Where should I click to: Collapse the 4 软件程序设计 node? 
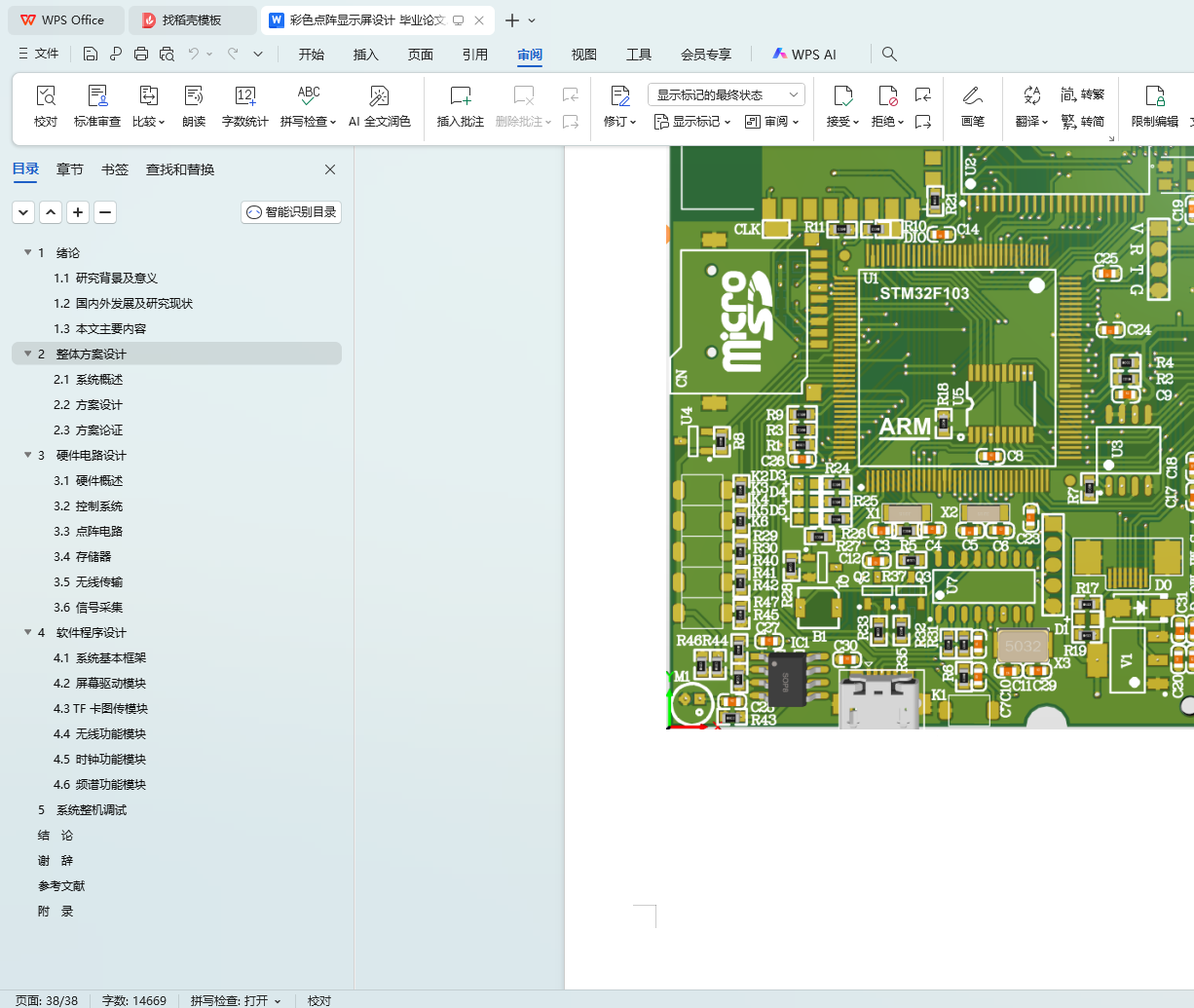click(x=27, y=632)
